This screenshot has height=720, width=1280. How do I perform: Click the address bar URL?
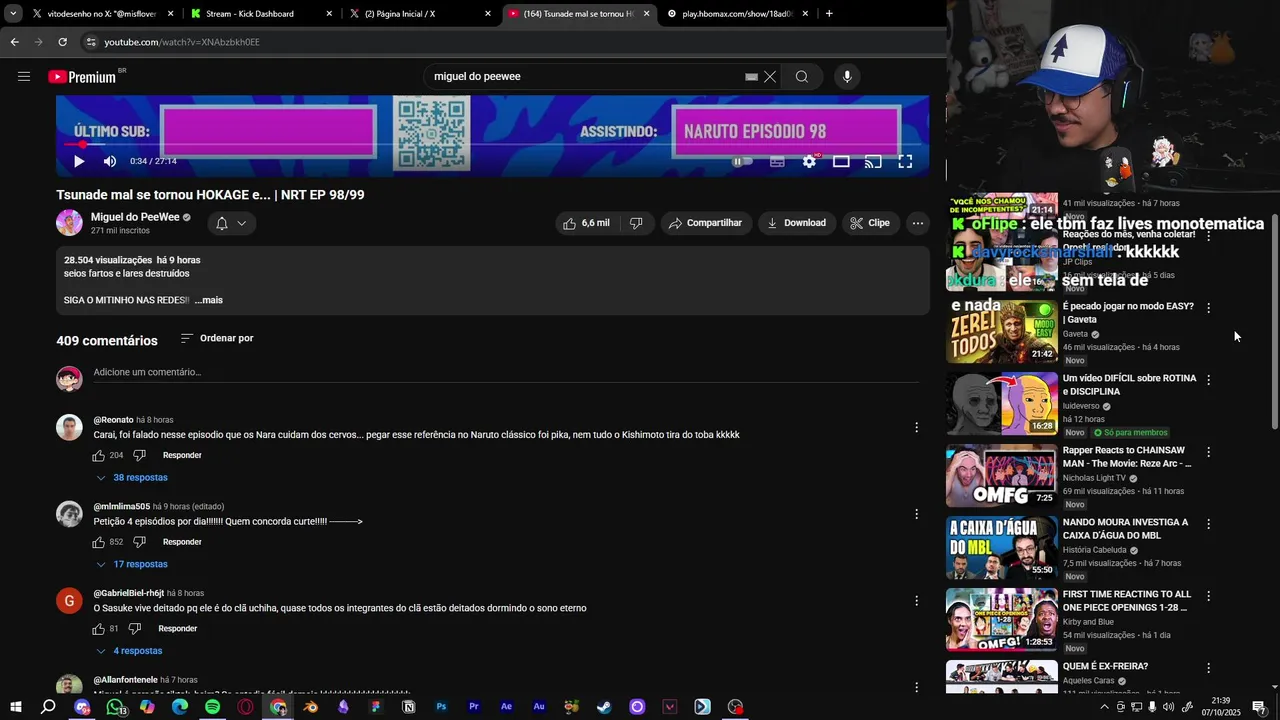(x=182, y=42)
